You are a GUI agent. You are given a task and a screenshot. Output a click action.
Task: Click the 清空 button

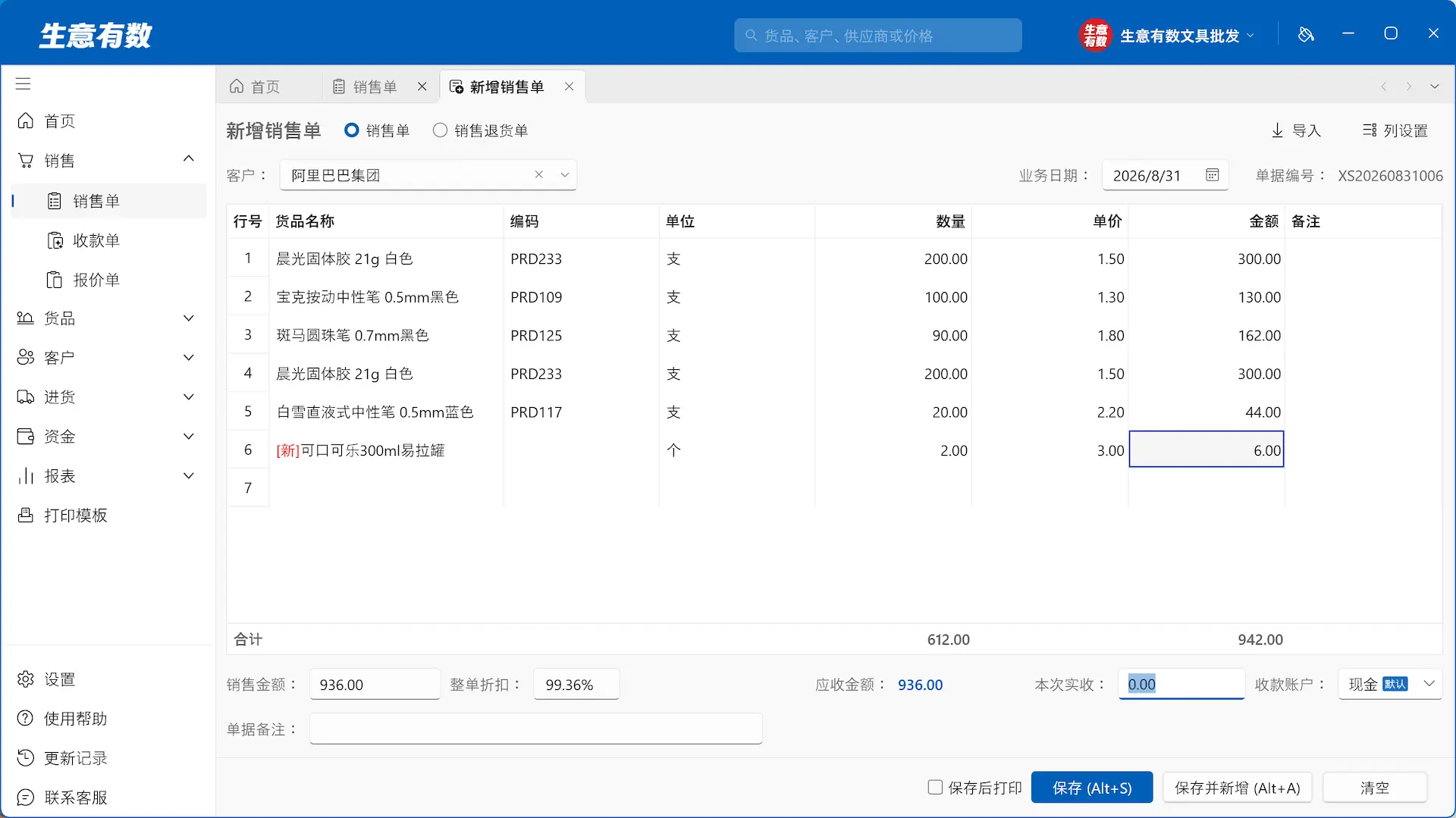(1375, 788)
